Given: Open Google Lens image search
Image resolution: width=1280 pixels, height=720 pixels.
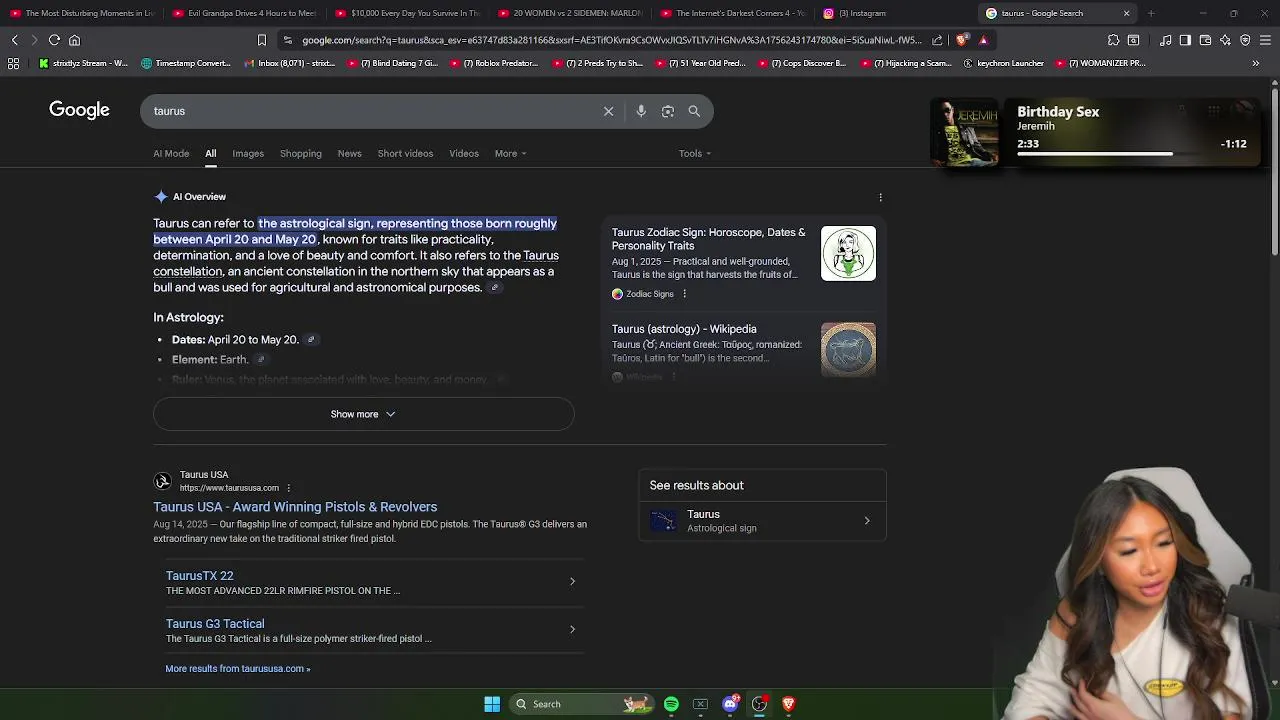Looking at the screenshot, I should click(668, 111).
